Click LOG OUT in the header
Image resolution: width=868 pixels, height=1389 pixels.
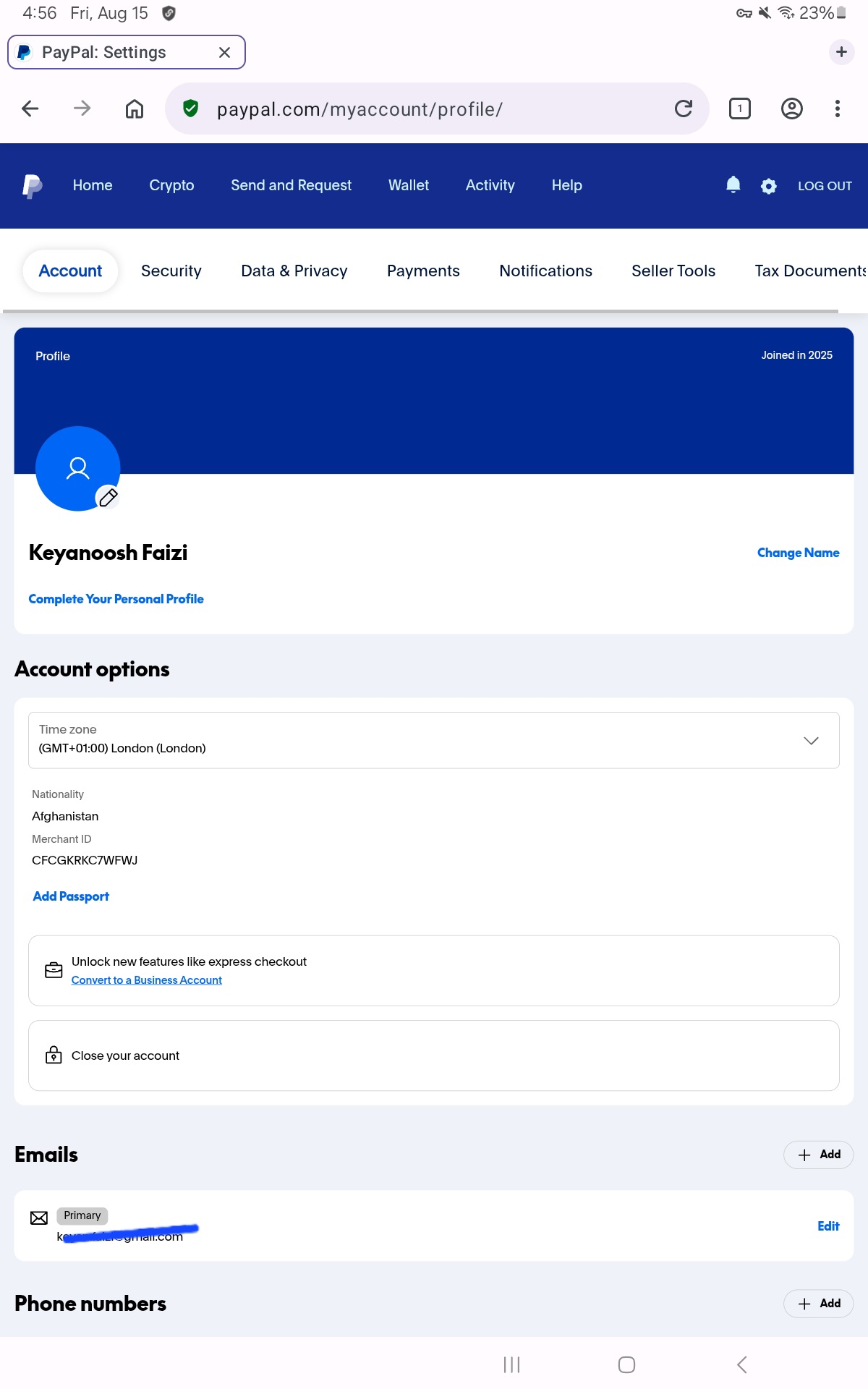point(825,186)
